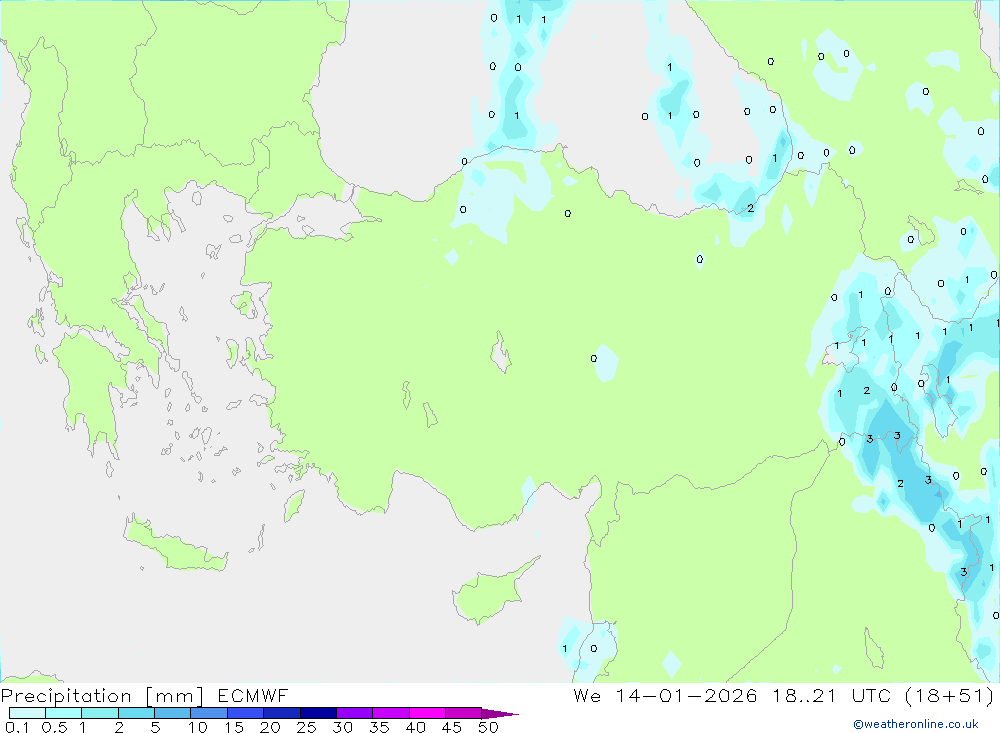The width and height of the screenshot is (1000, 733).
Task: Click the '30' legend scale label
Action: (342, 727)
